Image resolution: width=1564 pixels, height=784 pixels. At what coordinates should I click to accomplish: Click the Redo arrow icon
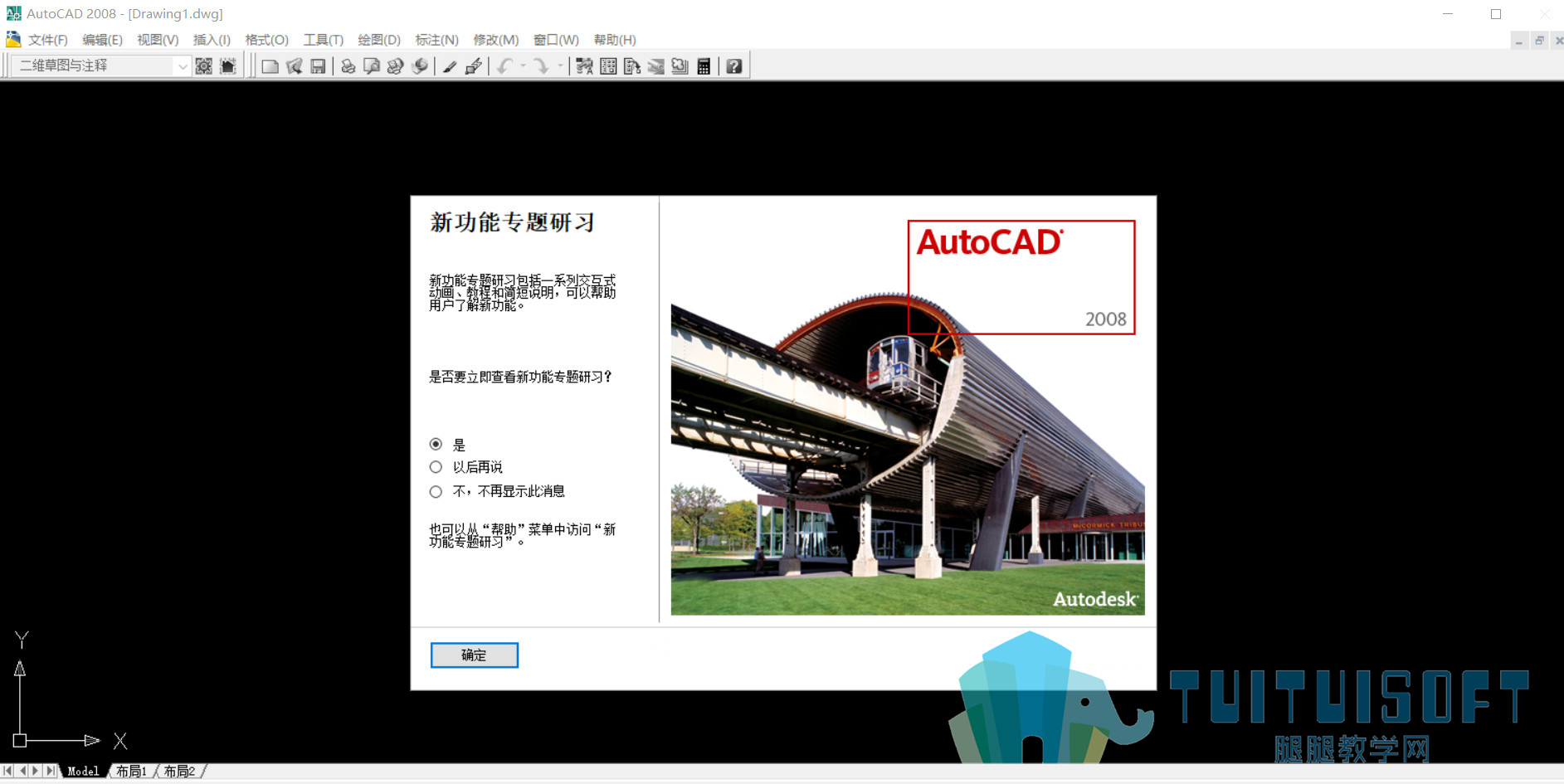[x=541, y=66]
